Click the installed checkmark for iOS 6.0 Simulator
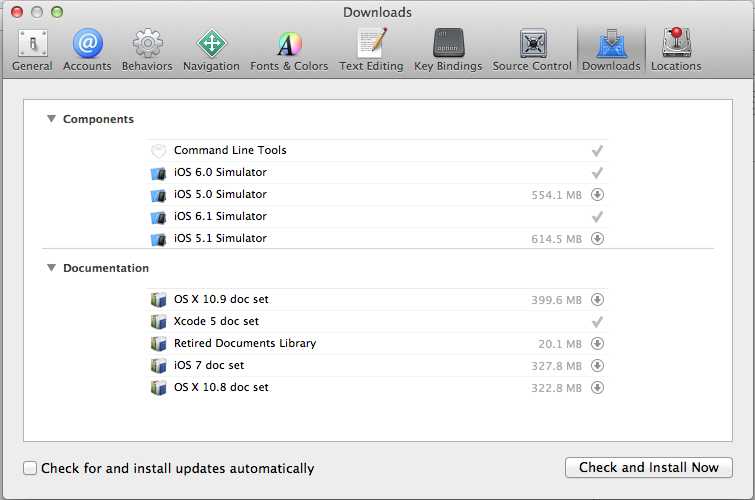This screenshot has width=755, height=500. 598,172
